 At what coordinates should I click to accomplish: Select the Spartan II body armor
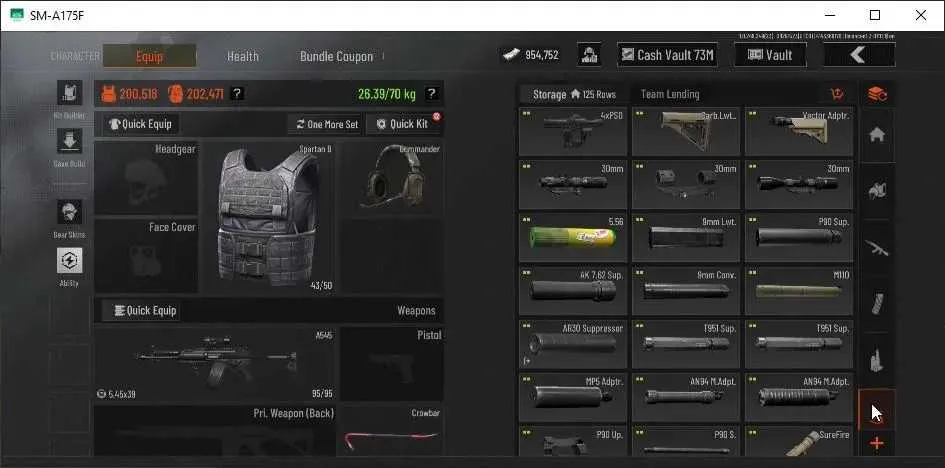[x=269, y=217]
